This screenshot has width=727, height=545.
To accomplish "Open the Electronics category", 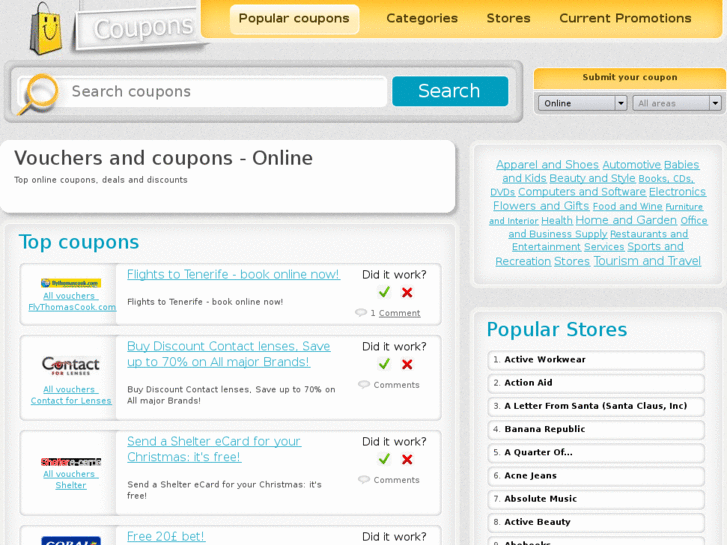I will click(x=677, y=192).
